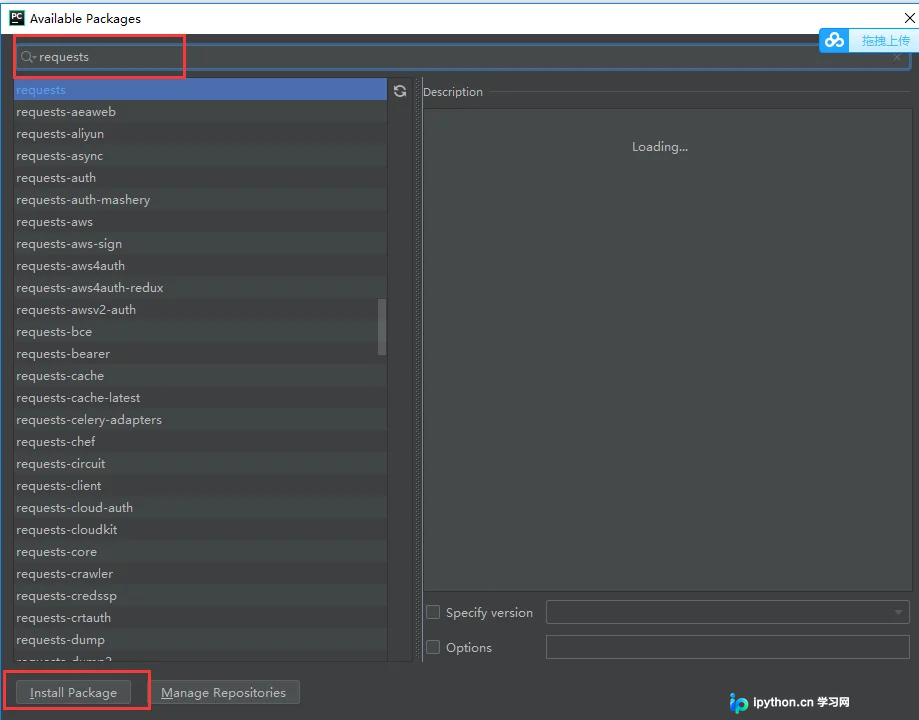Enable the Specify version checkbox
The image size is (919, 720).
pyautogui.click(x=433, y=612)
